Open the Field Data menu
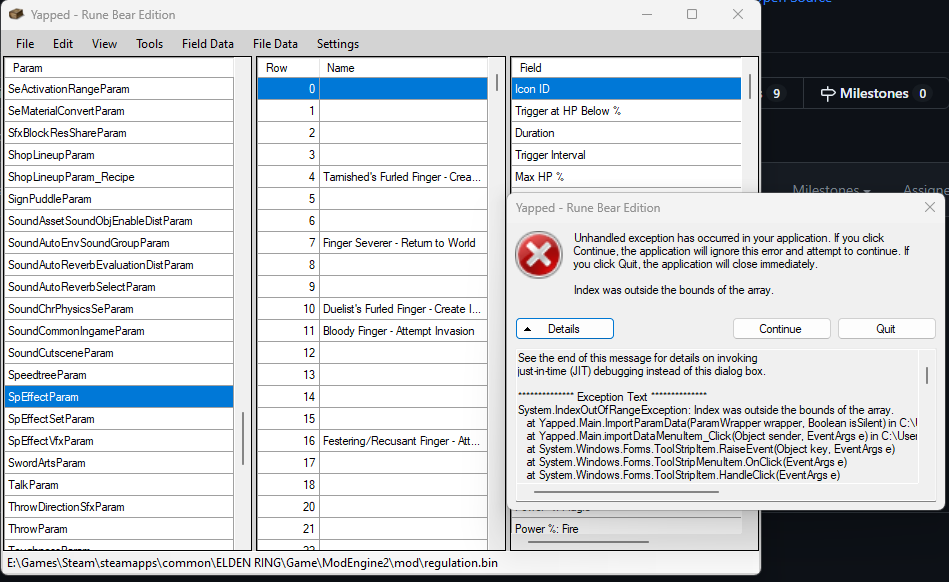Screen dimensions: 949x582 [207, 43]
